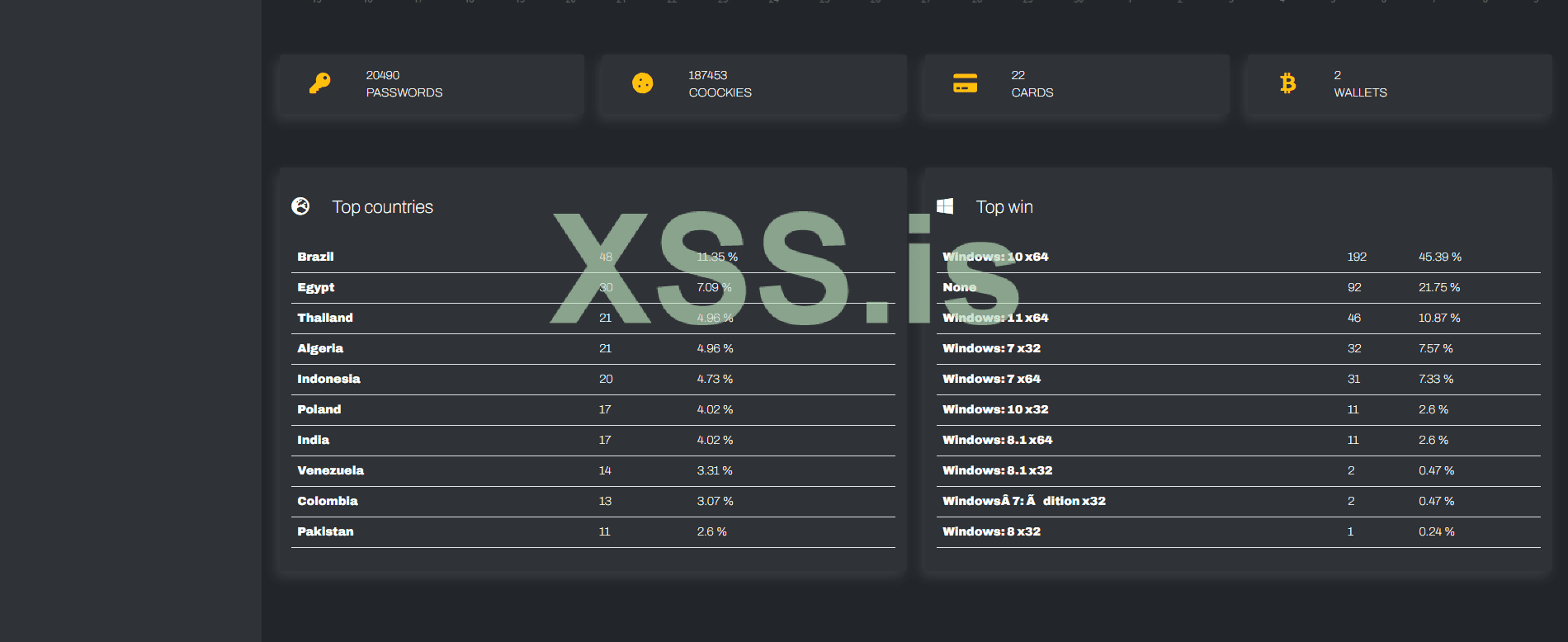The height and width of the screenshot is (642, 1568).
Task: Click India's 4.02 % share
Action: click(x=716, y=440)
